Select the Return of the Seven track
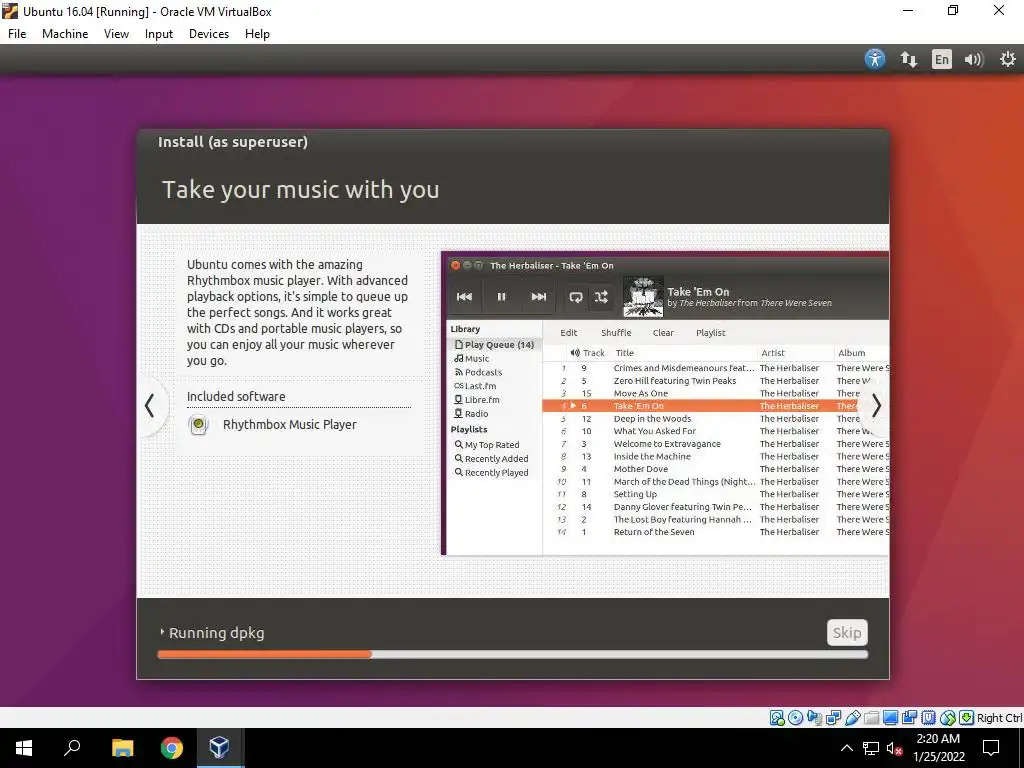 click(654, 532)
